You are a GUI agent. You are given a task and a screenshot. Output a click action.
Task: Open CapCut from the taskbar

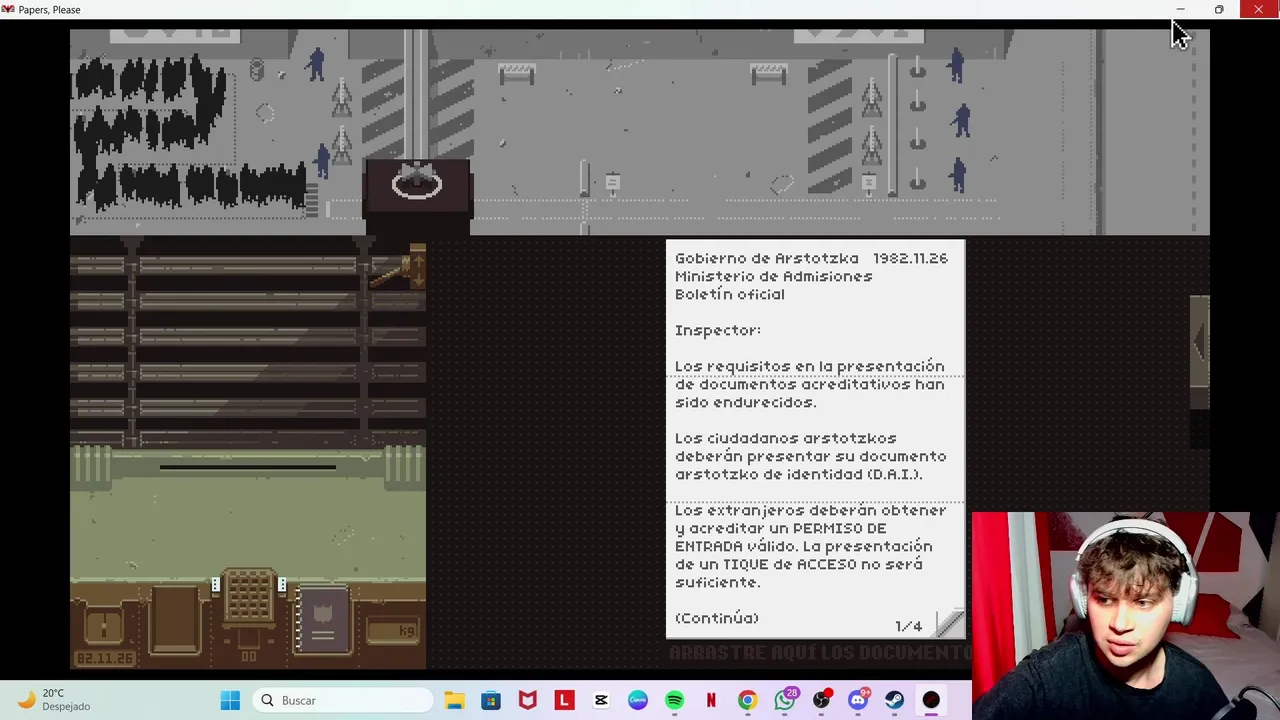[x=601, y=701]
